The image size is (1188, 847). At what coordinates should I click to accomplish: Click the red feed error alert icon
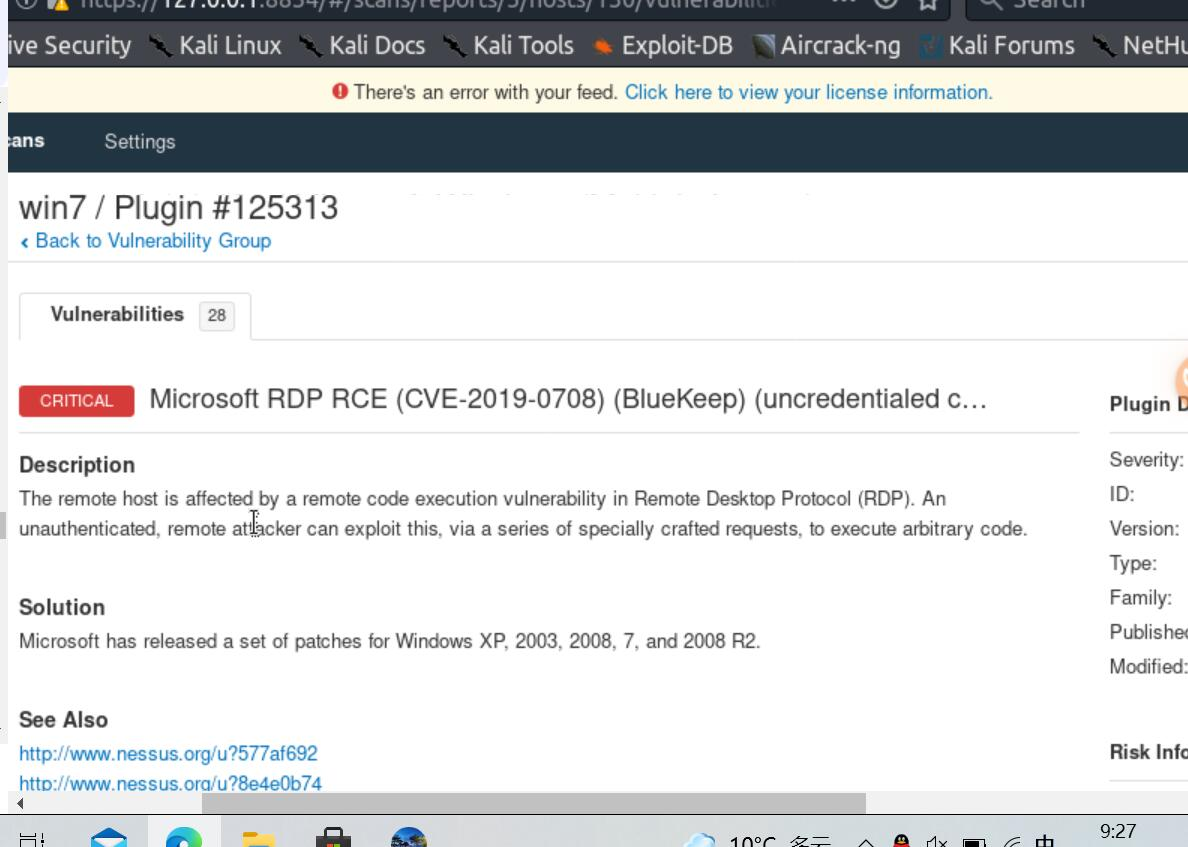click(339, 92)
